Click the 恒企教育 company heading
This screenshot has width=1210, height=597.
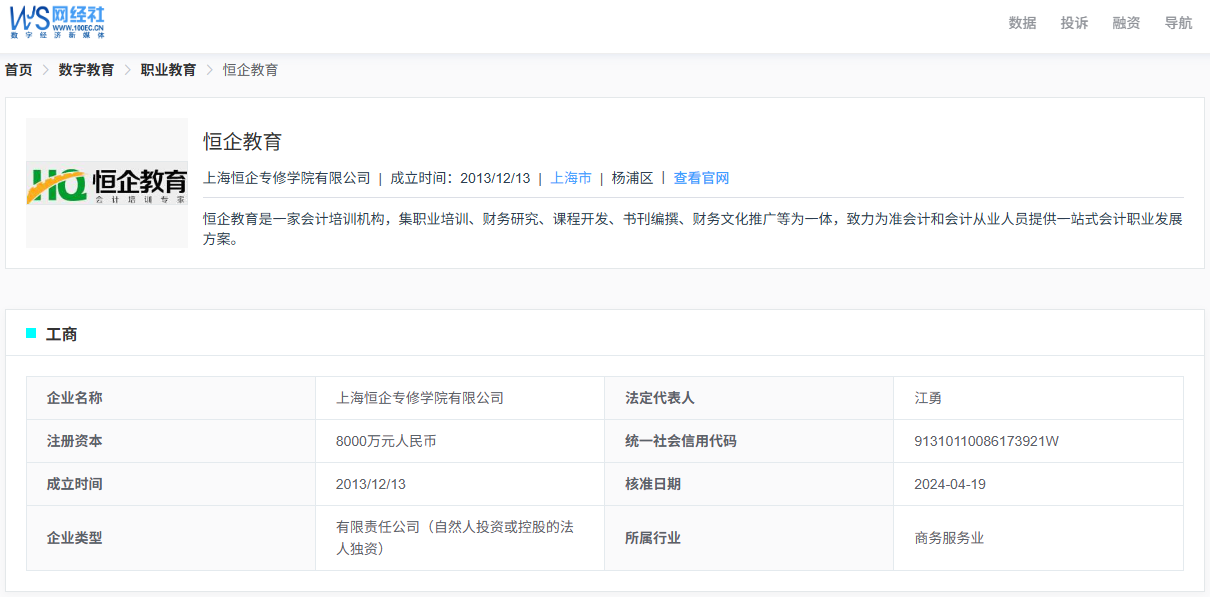pos(243,141)
